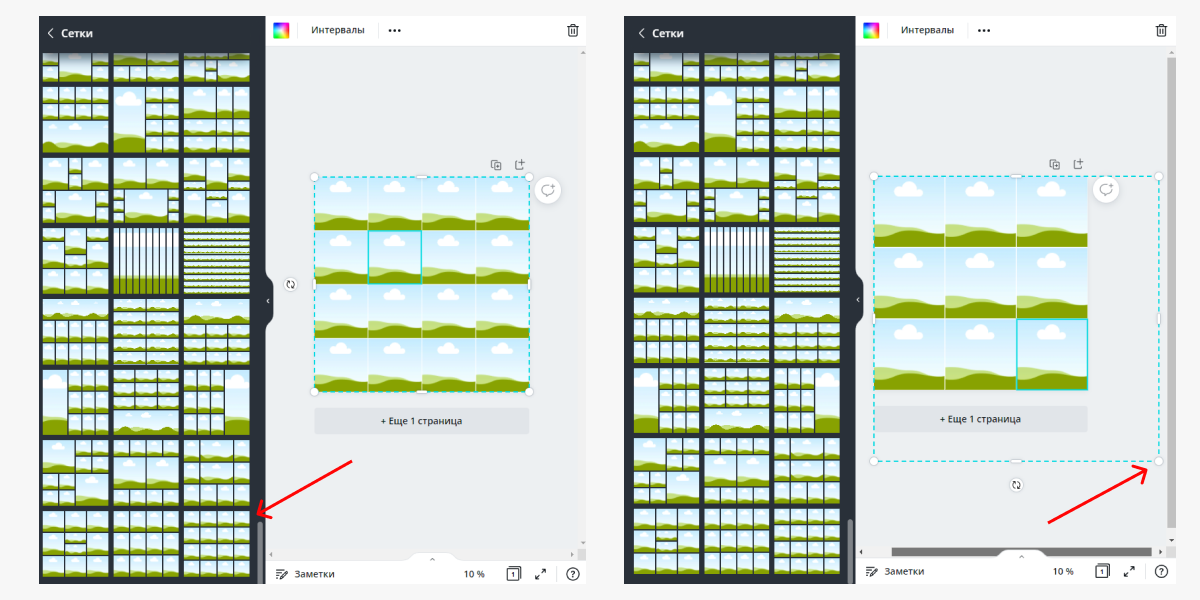The height and width of the screenshot is (600, 1200).
Task: Open the 10 % zoom menu in the left editor
Action: pyautogui.click(x=474, y=573)
